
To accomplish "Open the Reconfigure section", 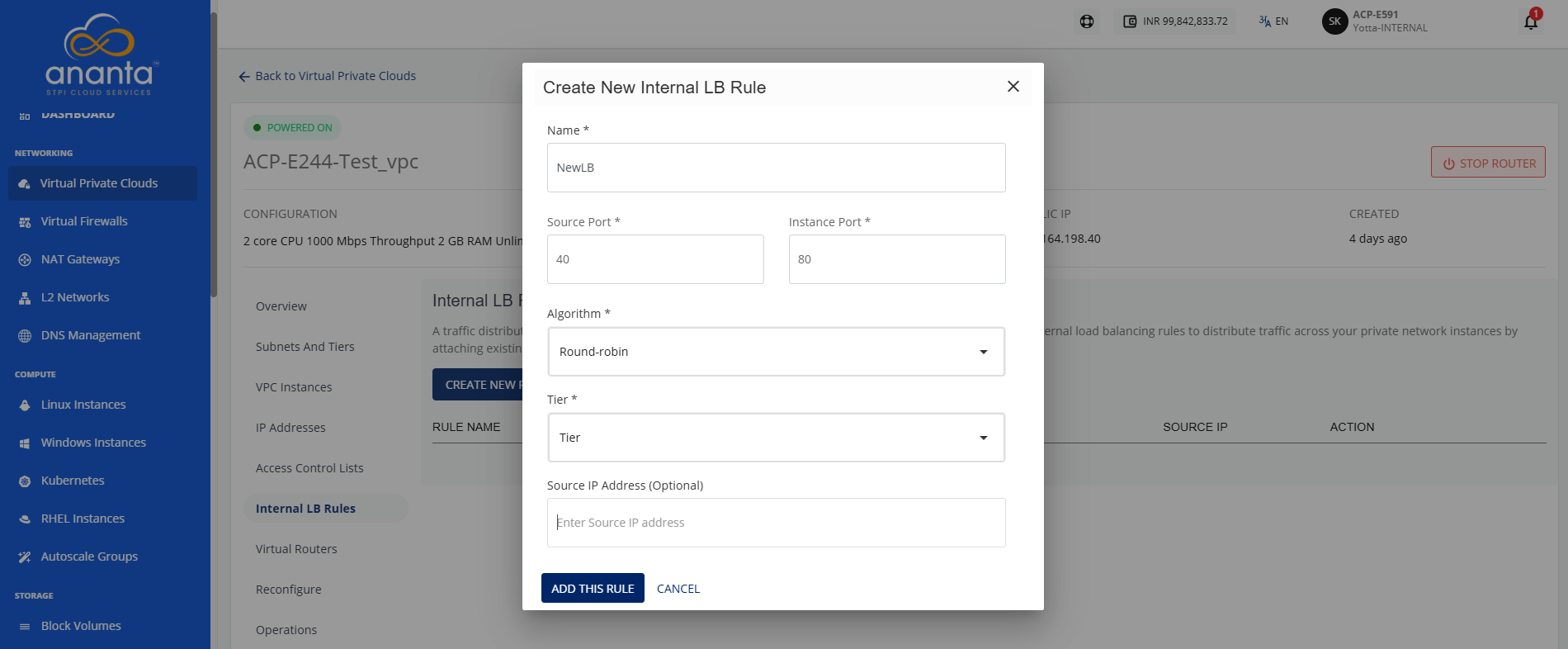I will click(289, 590).
